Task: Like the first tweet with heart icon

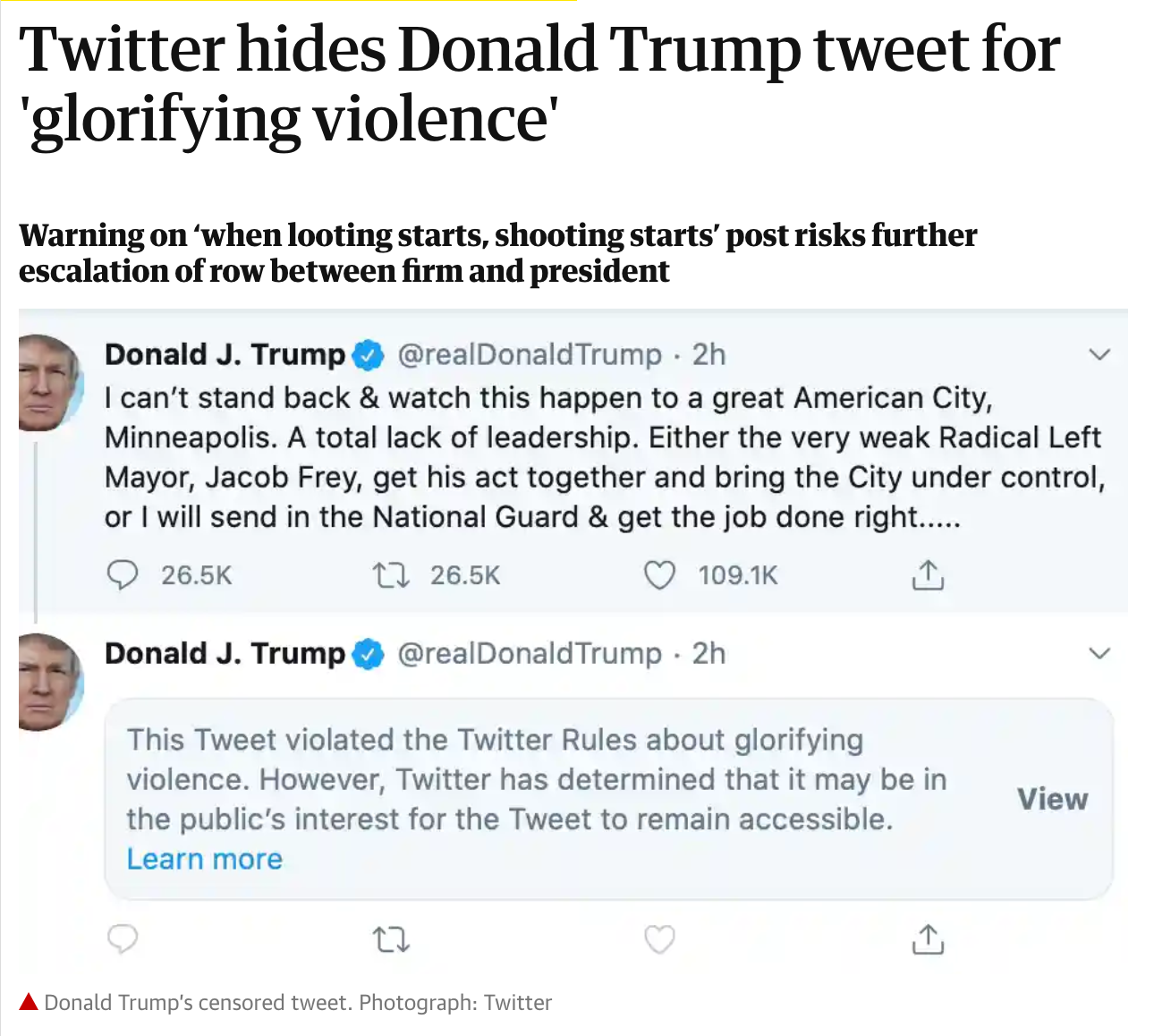Action: pos(659,575)
